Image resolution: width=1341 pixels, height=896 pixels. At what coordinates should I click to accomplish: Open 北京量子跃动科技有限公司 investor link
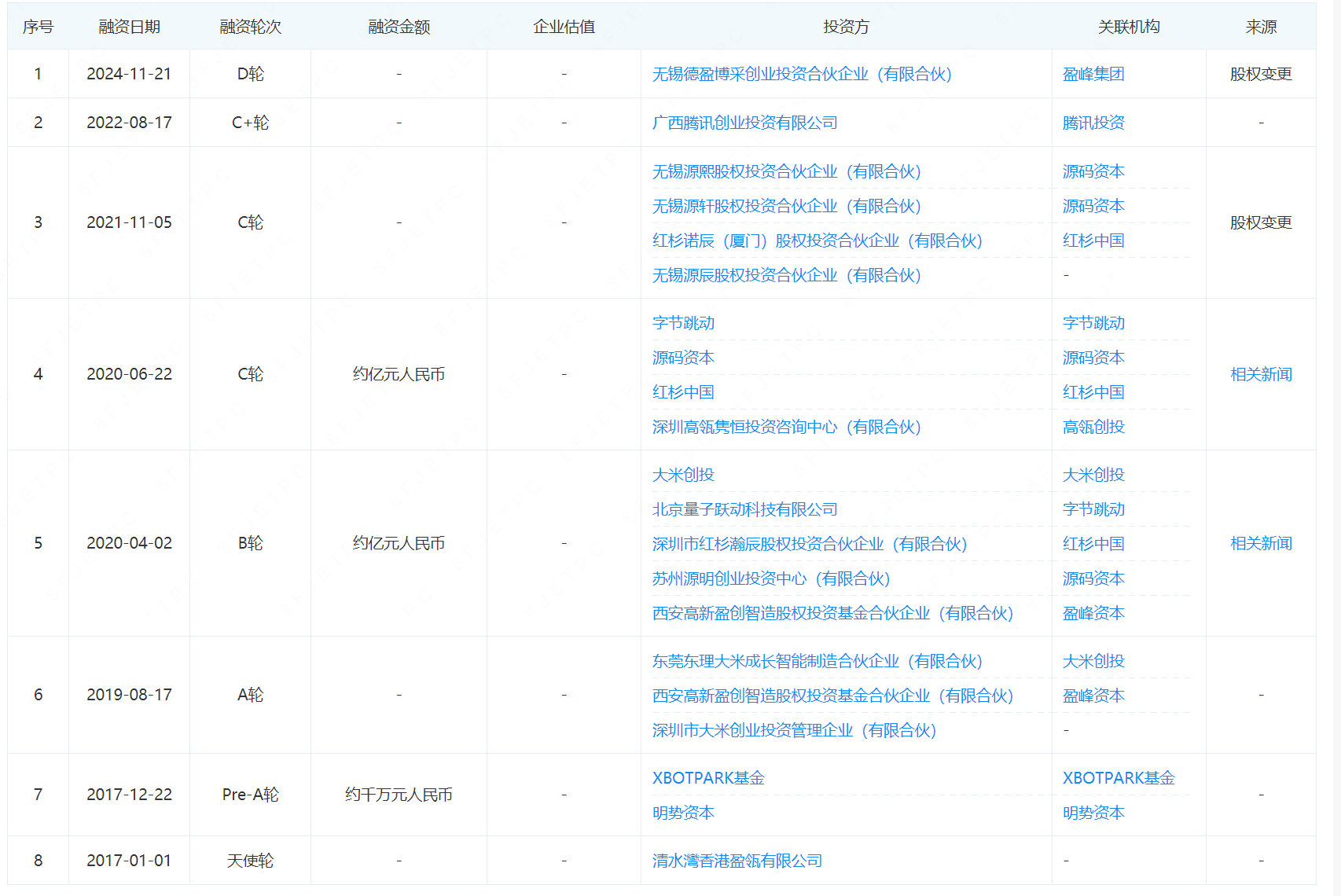tap(745, 509)
